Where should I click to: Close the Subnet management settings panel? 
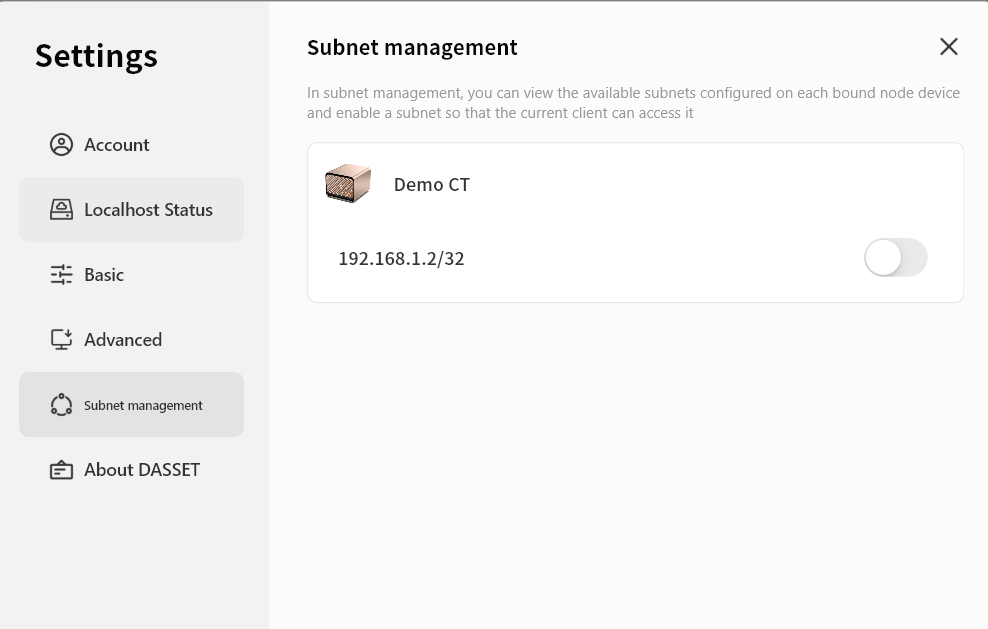coord(948,47)
